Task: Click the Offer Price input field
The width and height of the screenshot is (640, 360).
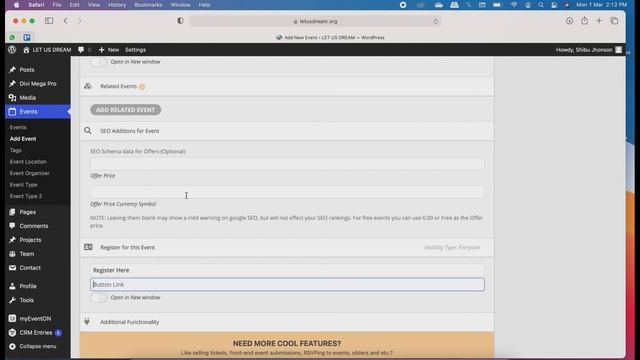Action: click(287, 164)
